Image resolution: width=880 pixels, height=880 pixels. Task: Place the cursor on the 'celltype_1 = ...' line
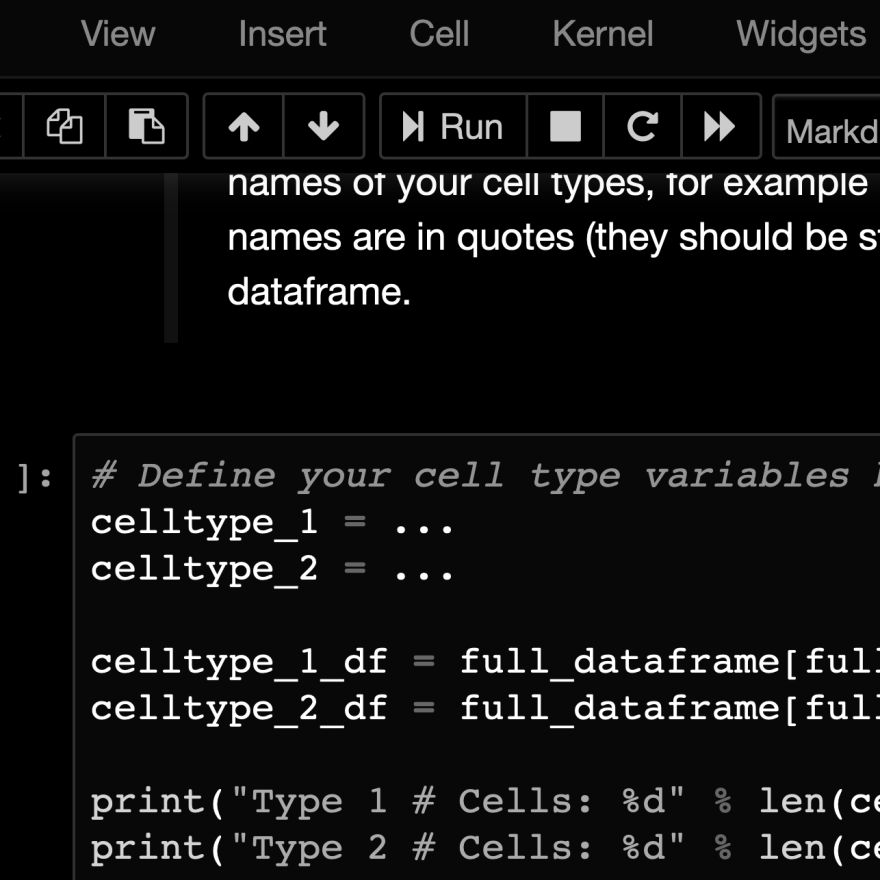[x=272, y=522]
